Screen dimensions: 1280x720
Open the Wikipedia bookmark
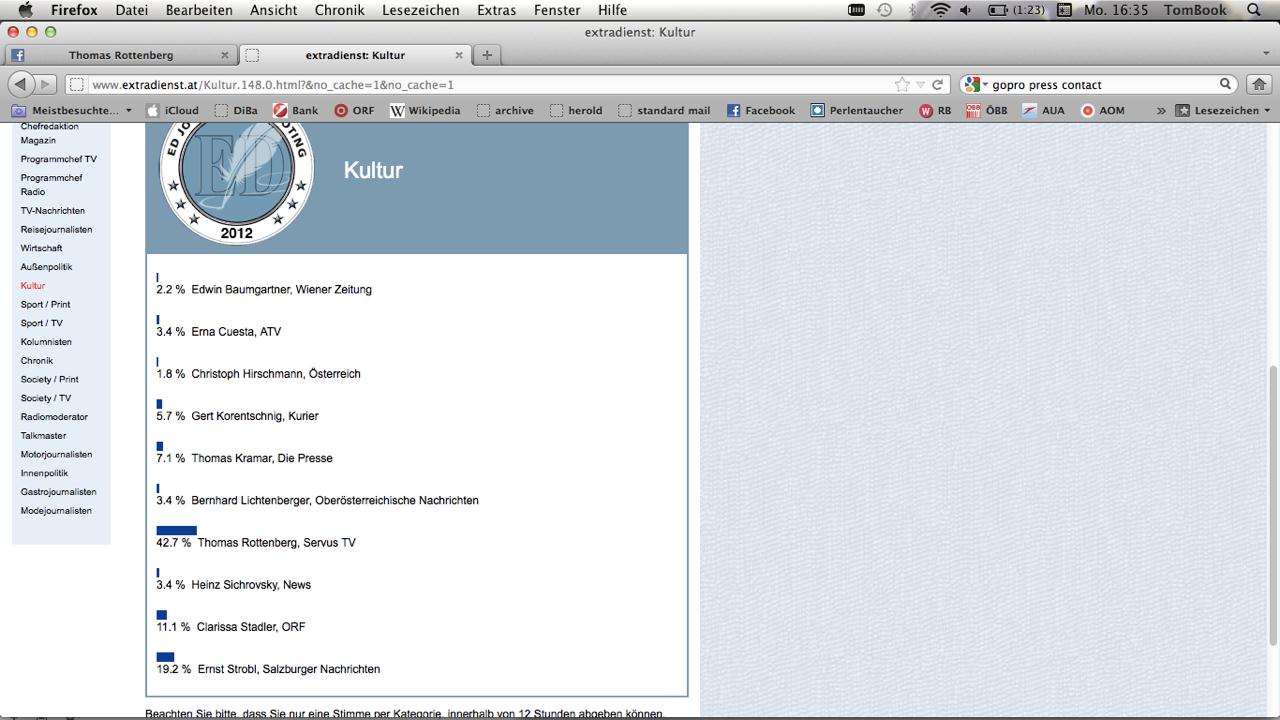425,111
